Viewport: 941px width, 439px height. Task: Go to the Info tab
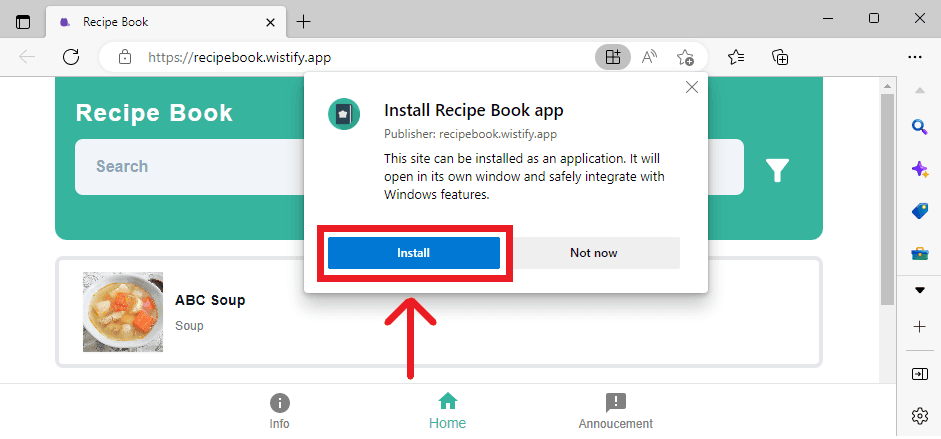pyautogui.click(x=279, y=411)
